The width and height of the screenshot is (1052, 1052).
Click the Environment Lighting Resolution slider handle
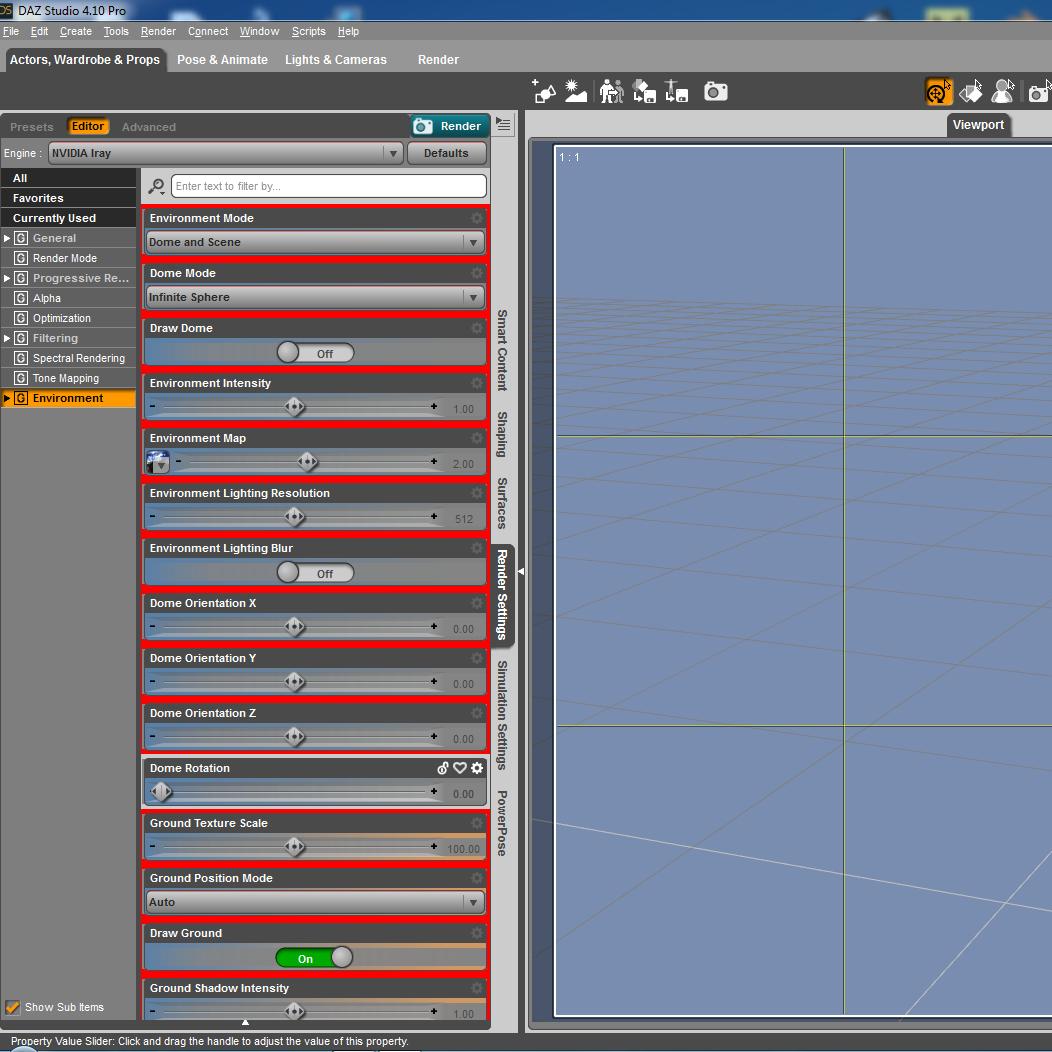pos(295,517)
